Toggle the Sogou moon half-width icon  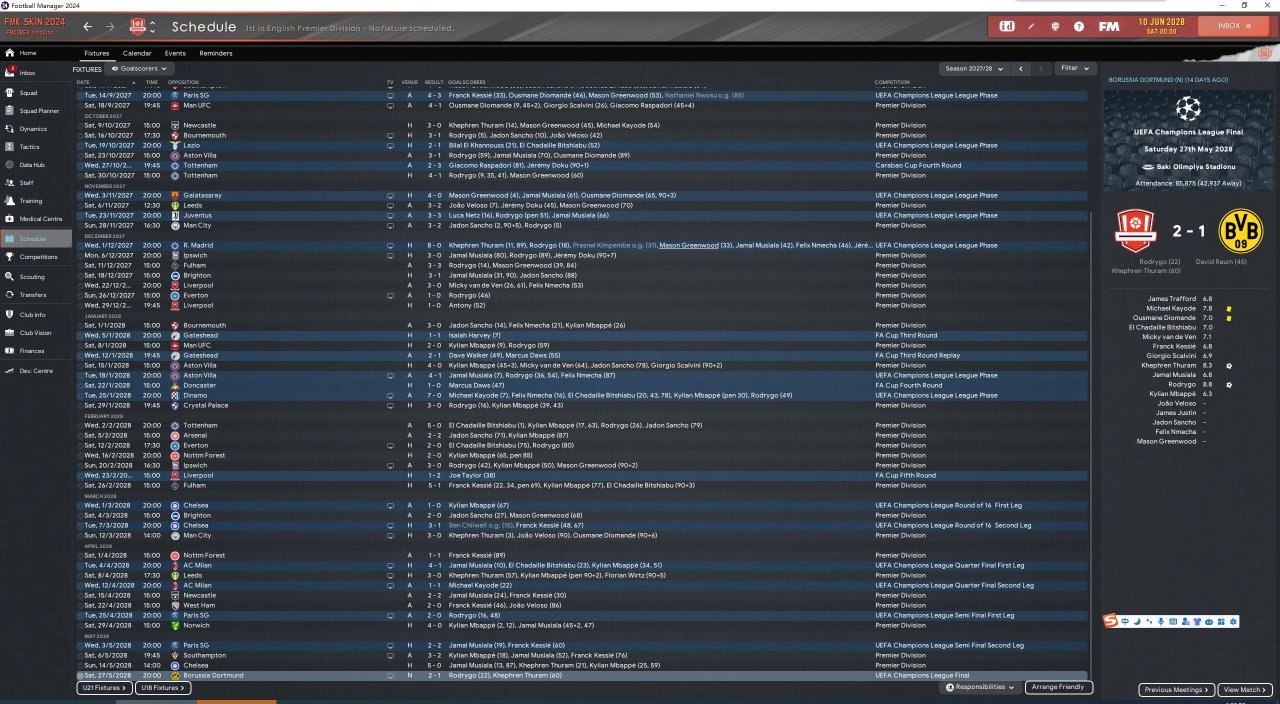point(1136,621)
